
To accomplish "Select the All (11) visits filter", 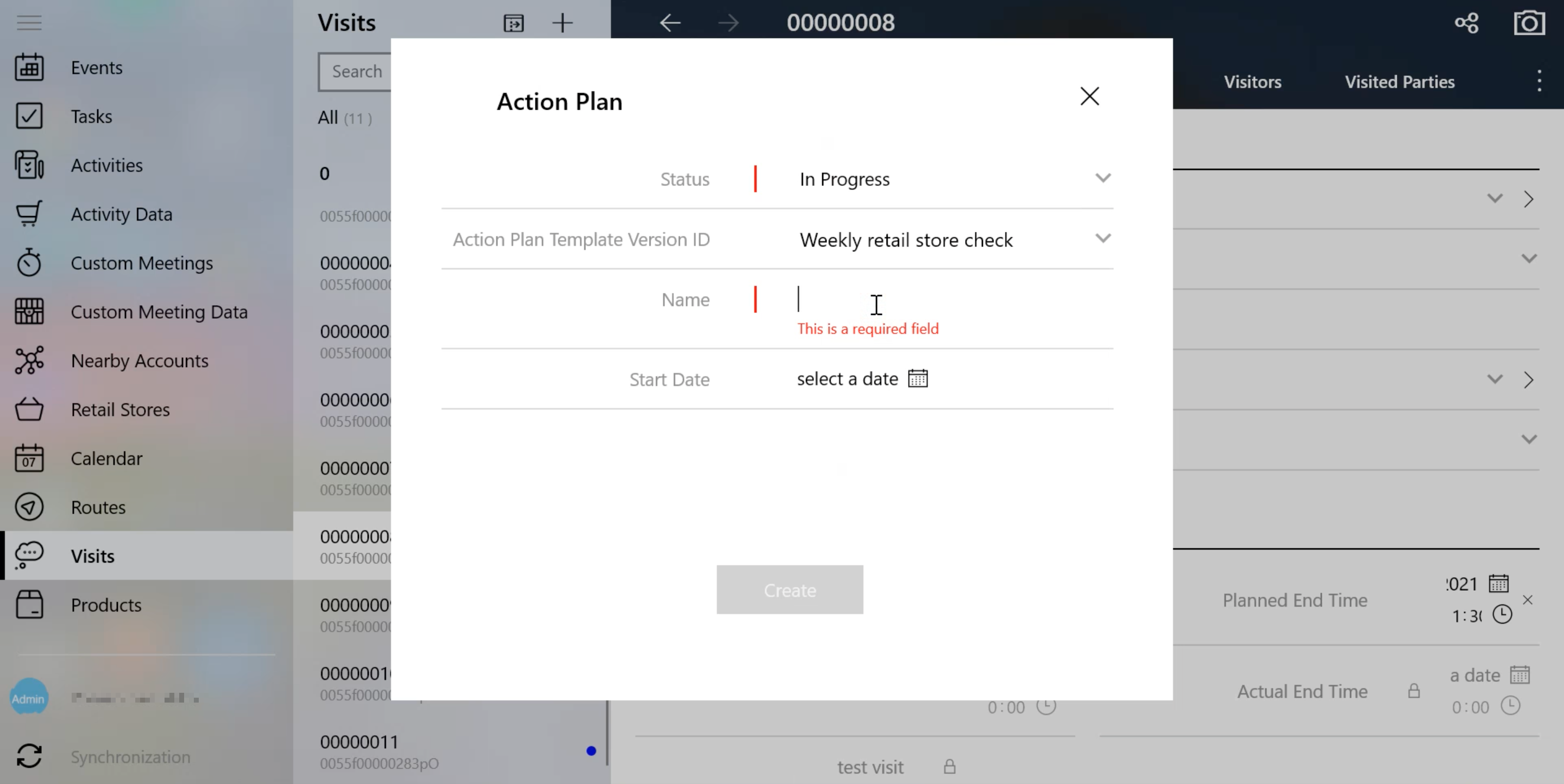I will pyautogui.click(x=344, y=118).
